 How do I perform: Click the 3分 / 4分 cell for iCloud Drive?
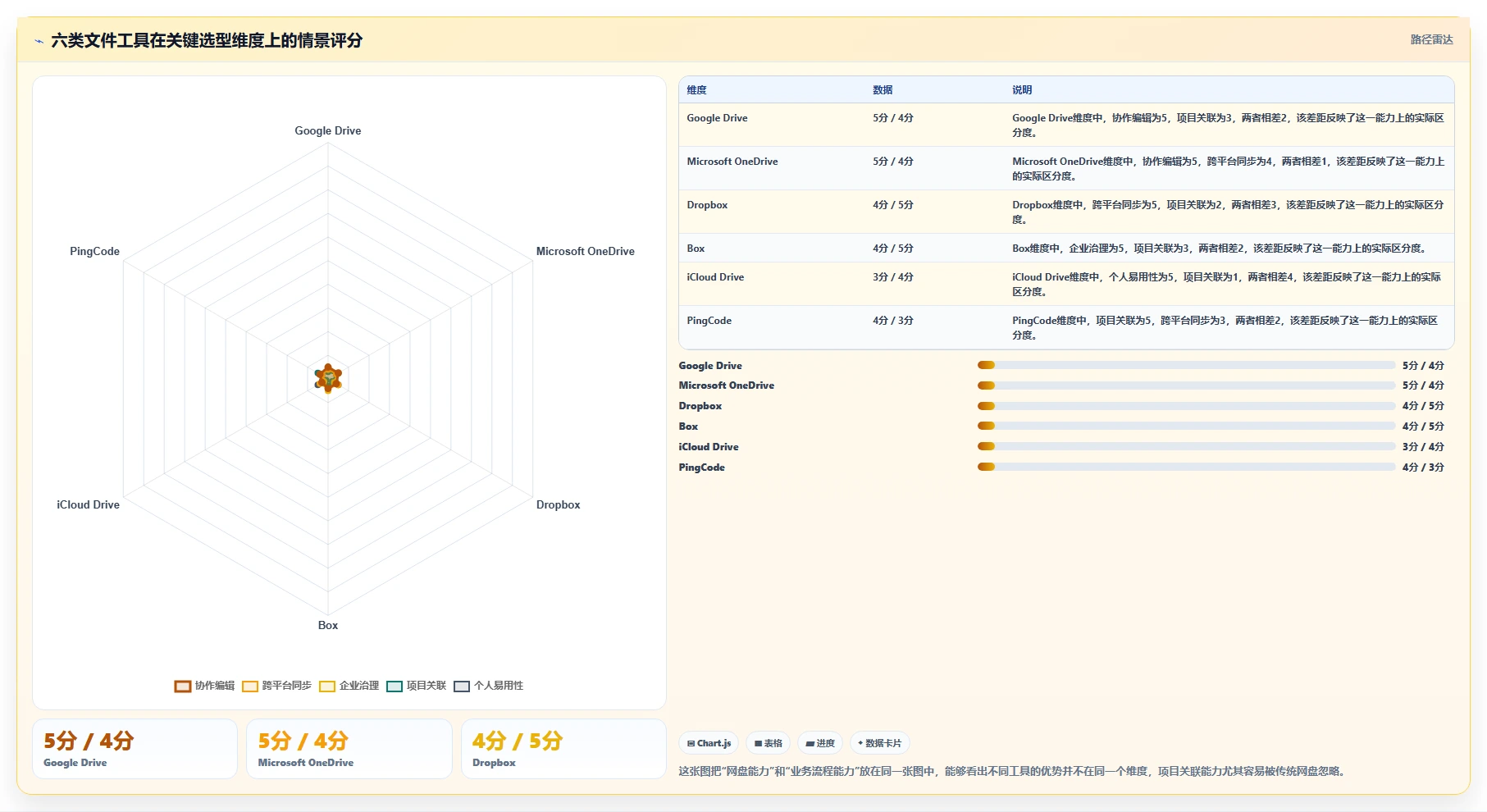pos(892,277)
